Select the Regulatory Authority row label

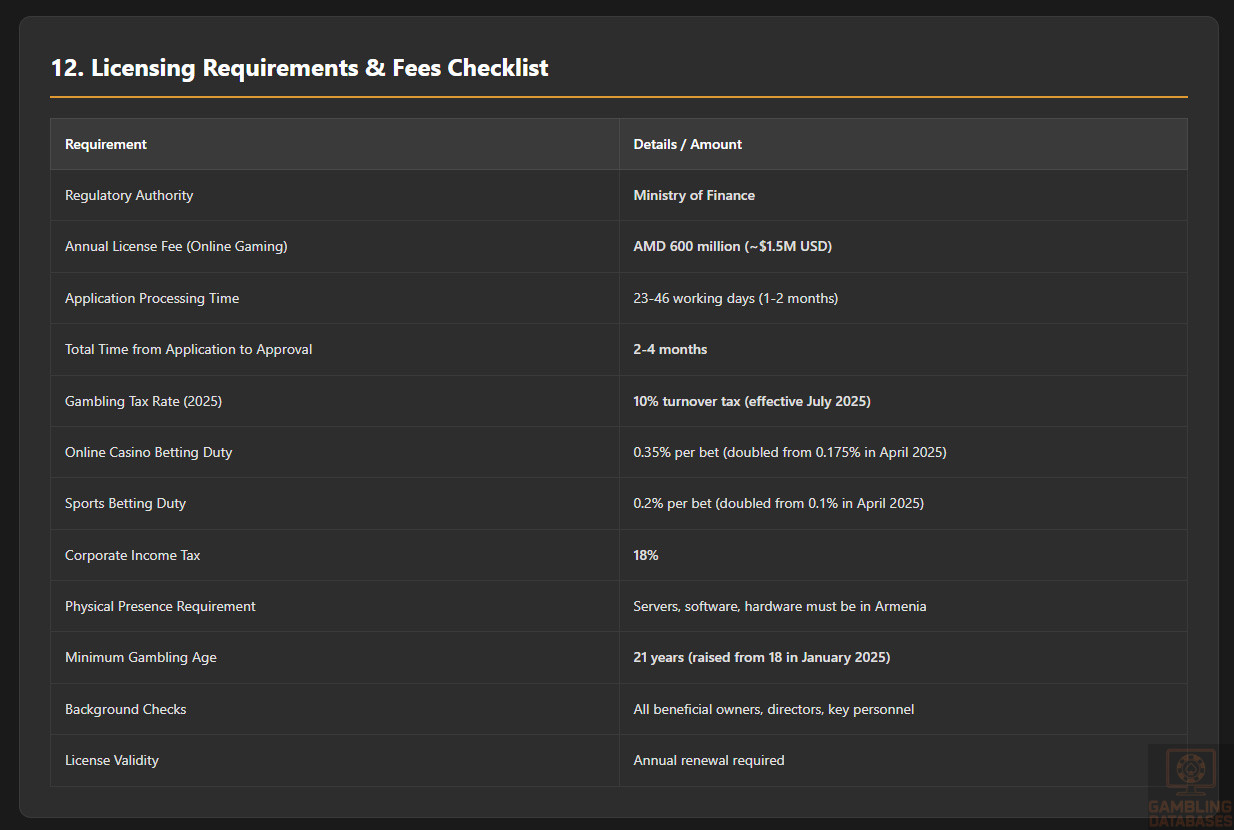coord(129,195)
